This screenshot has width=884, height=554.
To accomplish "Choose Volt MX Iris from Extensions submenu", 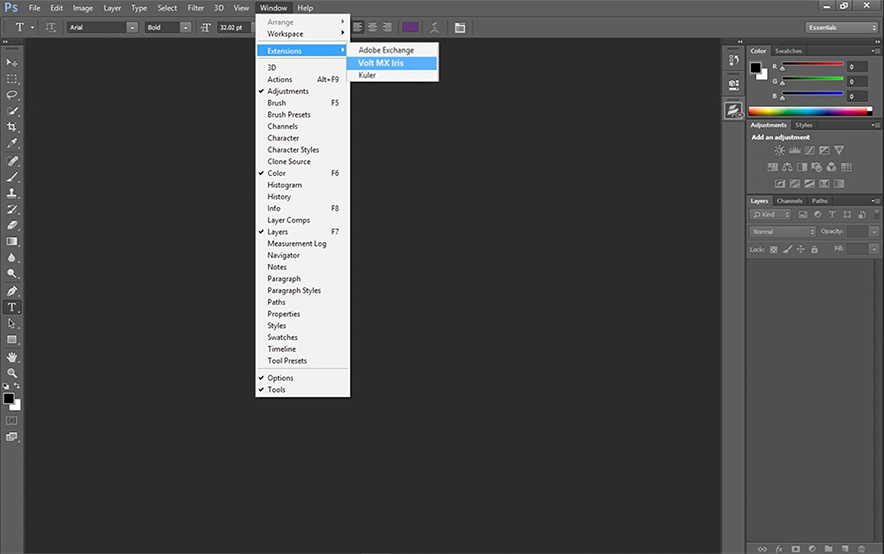I will 381,63.
